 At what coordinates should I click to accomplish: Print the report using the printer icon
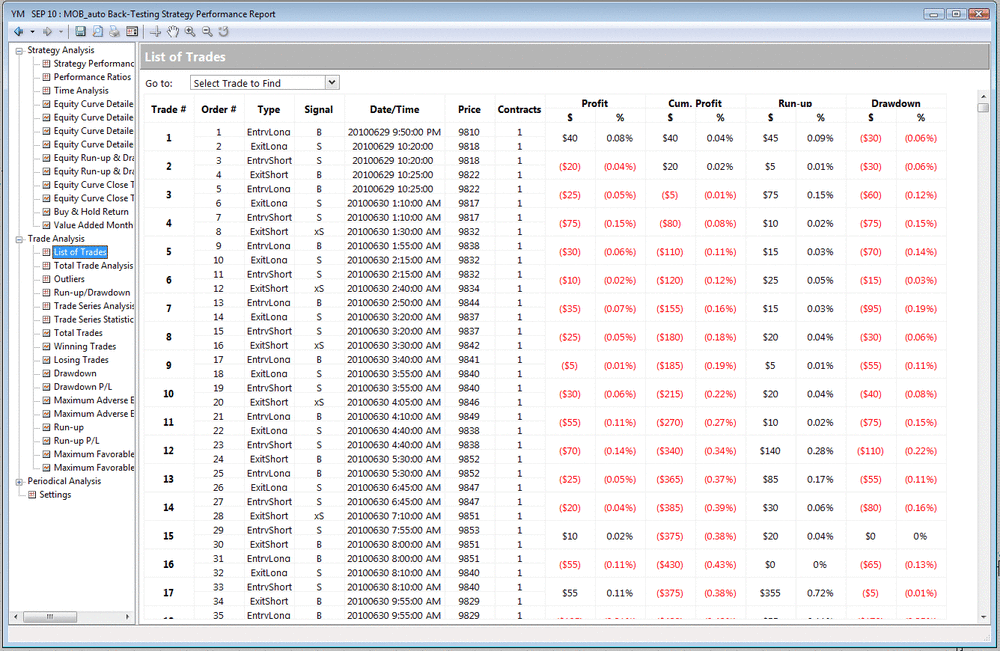(x=114, y=31)
